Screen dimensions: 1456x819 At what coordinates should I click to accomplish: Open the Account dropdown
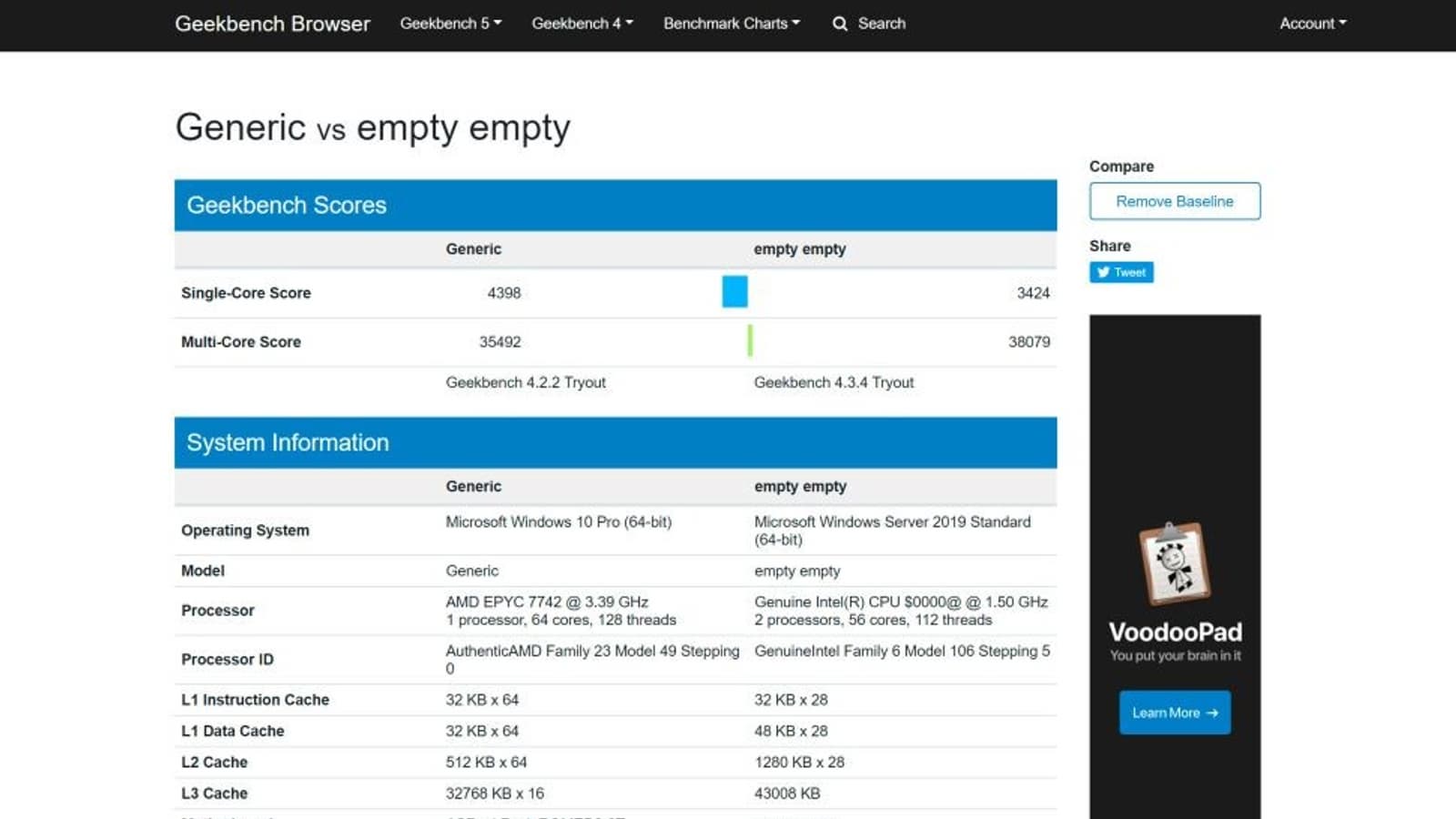(x=1313, y=24)
